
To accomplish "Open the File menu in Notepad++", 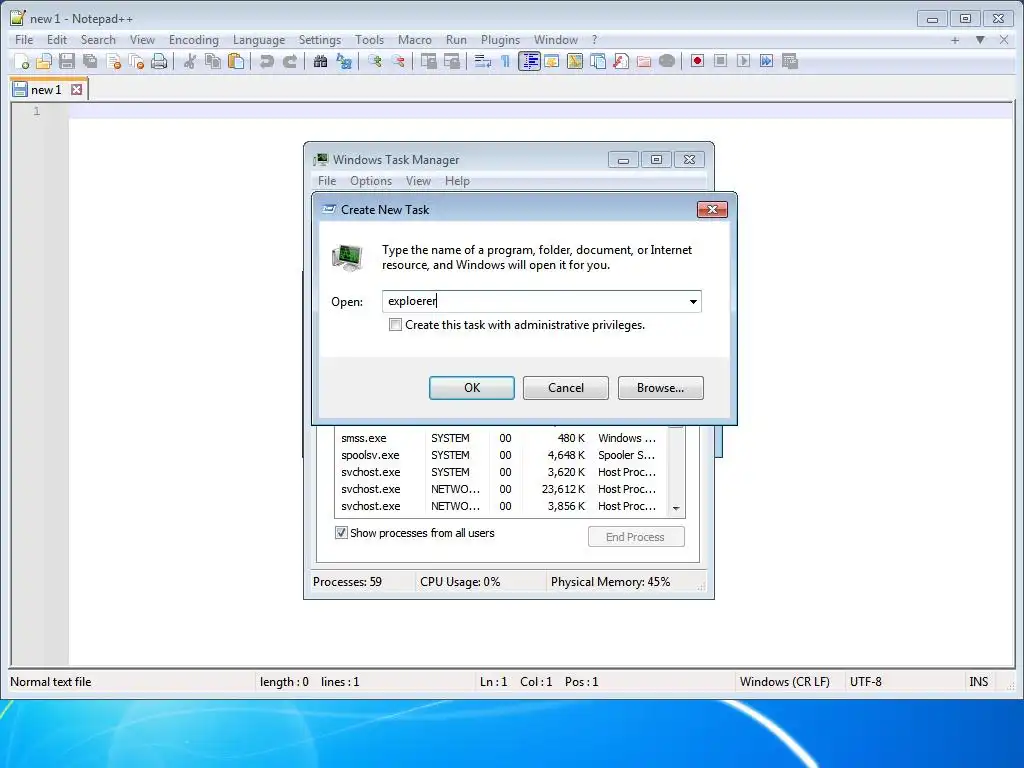I will click(x=24, y=40).
